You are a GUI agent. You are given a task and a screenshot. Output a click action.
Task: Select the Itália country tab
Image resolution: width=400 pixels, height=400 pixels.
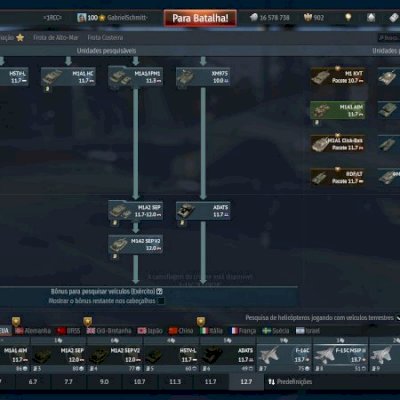pyautogui.click(x=211, y=331)
